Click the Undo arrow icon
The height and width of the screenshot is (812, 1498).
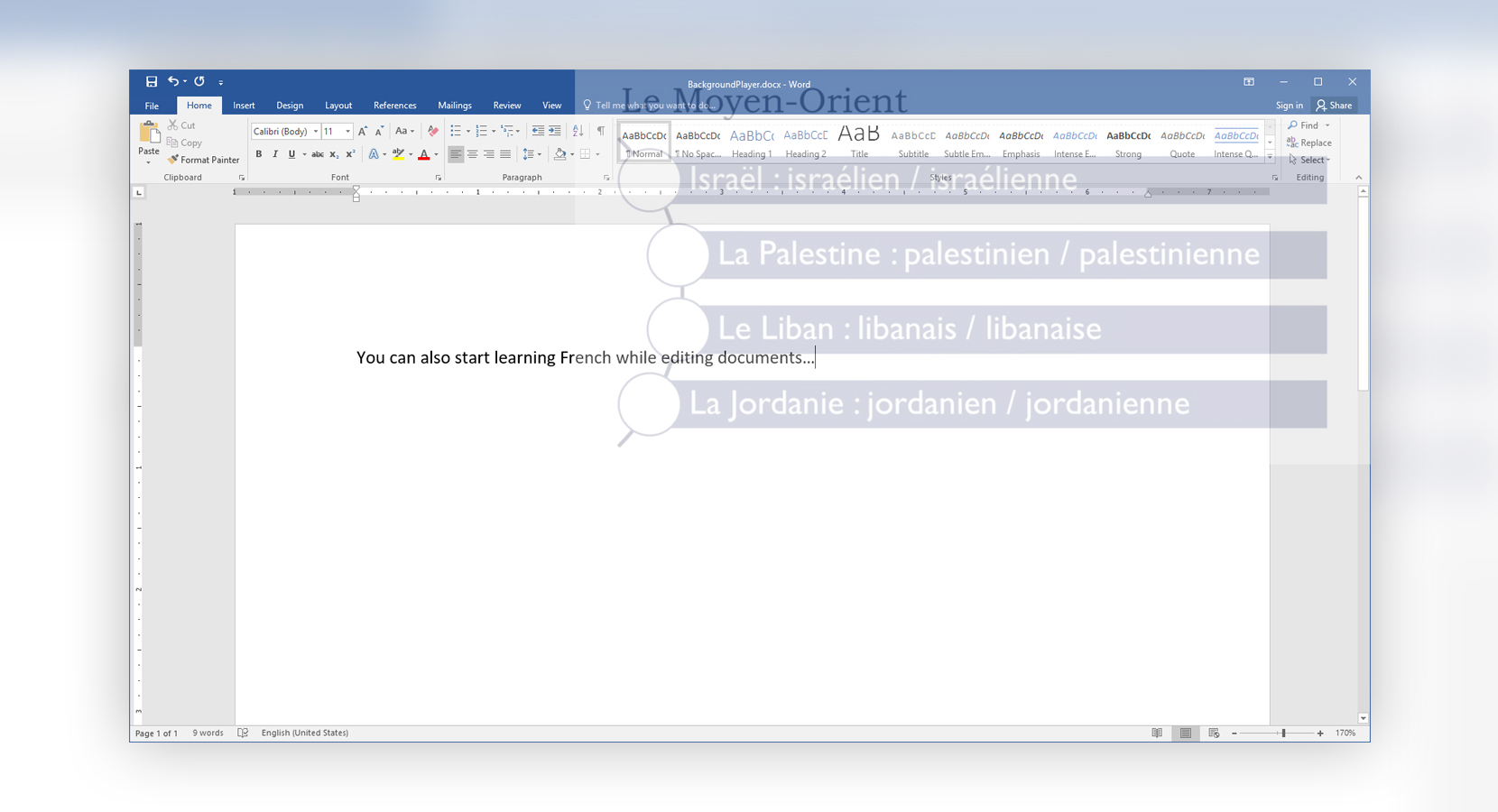[x=173, y=81]
